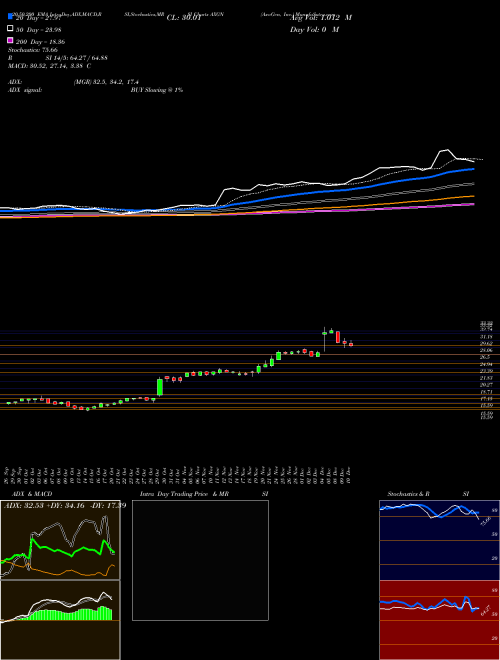This screenshot has height=660, width=500.
Task: Click the white 50 Day legend swatch
Action: click(x=10, y=29)
